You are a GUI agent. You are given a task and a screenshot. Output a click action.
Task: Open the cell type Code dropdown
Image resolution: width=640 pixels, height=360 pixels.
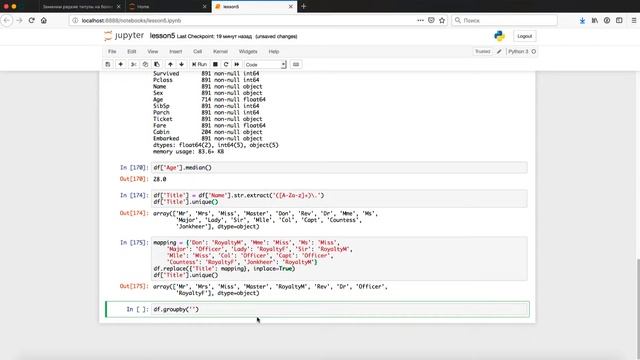265,64
